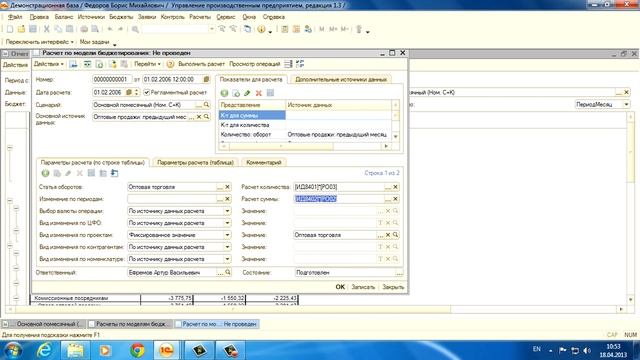Expand the Действия dropdown in calculation window
Image resolution: width=640 pixels, height=360 pixels.
49,64
